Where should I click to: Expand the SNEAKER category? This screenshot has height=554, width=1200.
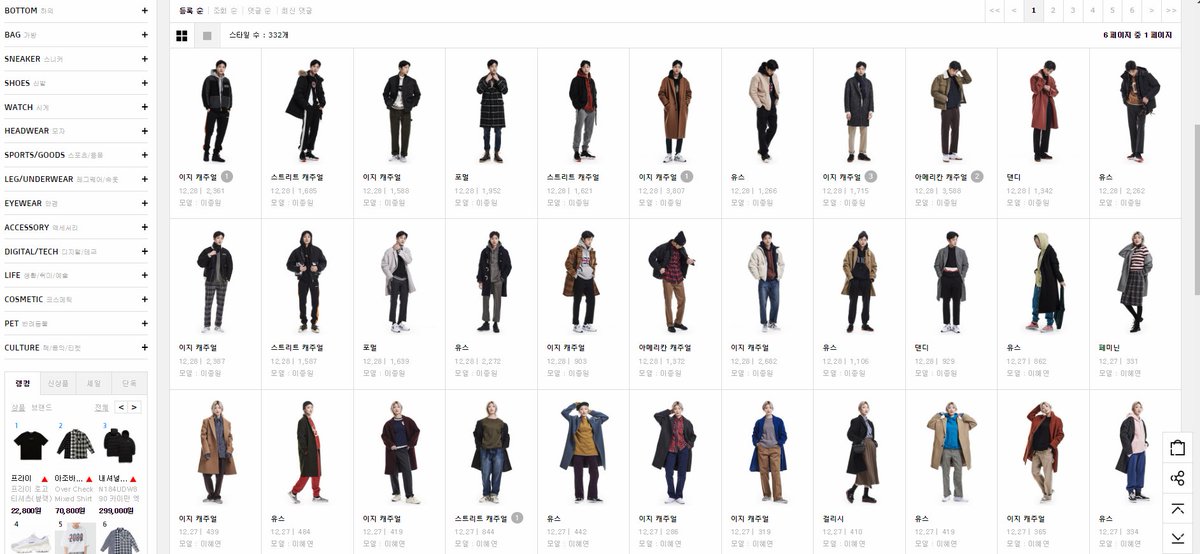144,59
